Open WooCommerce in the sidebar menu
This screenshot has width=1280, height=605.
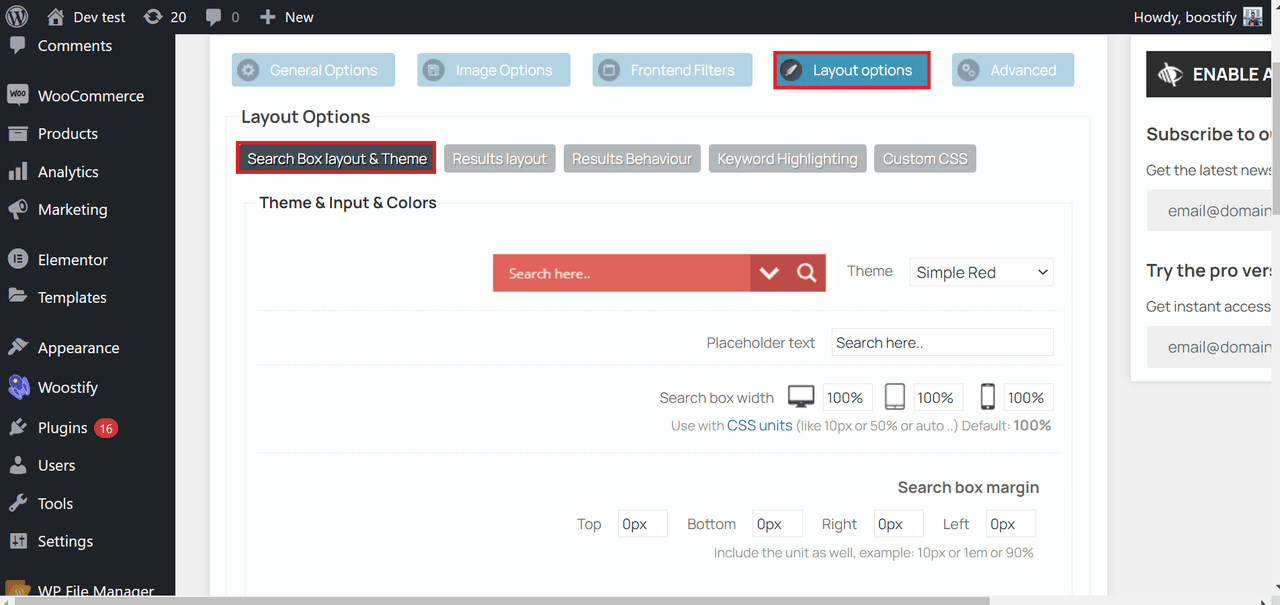tap(90, 96)
